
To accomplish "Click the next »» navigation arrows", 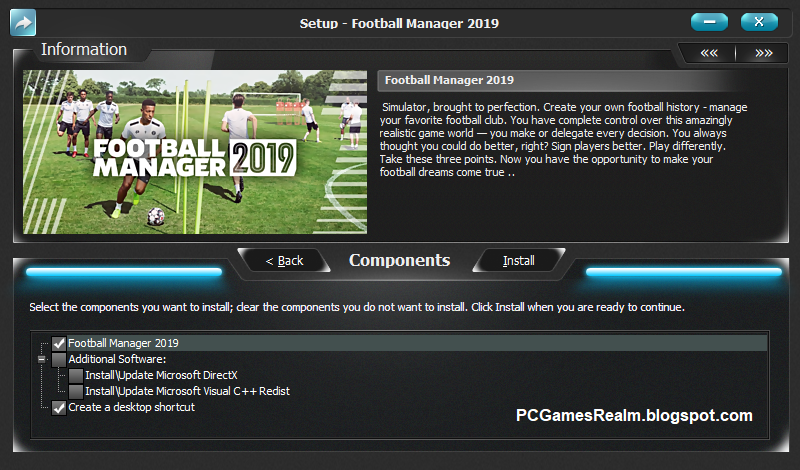I will click(763, 53).
